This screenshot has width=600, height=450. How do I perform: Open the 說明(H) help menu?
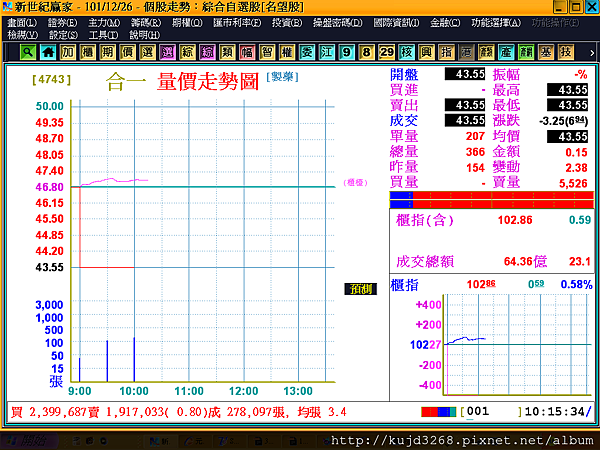point(144,35)
